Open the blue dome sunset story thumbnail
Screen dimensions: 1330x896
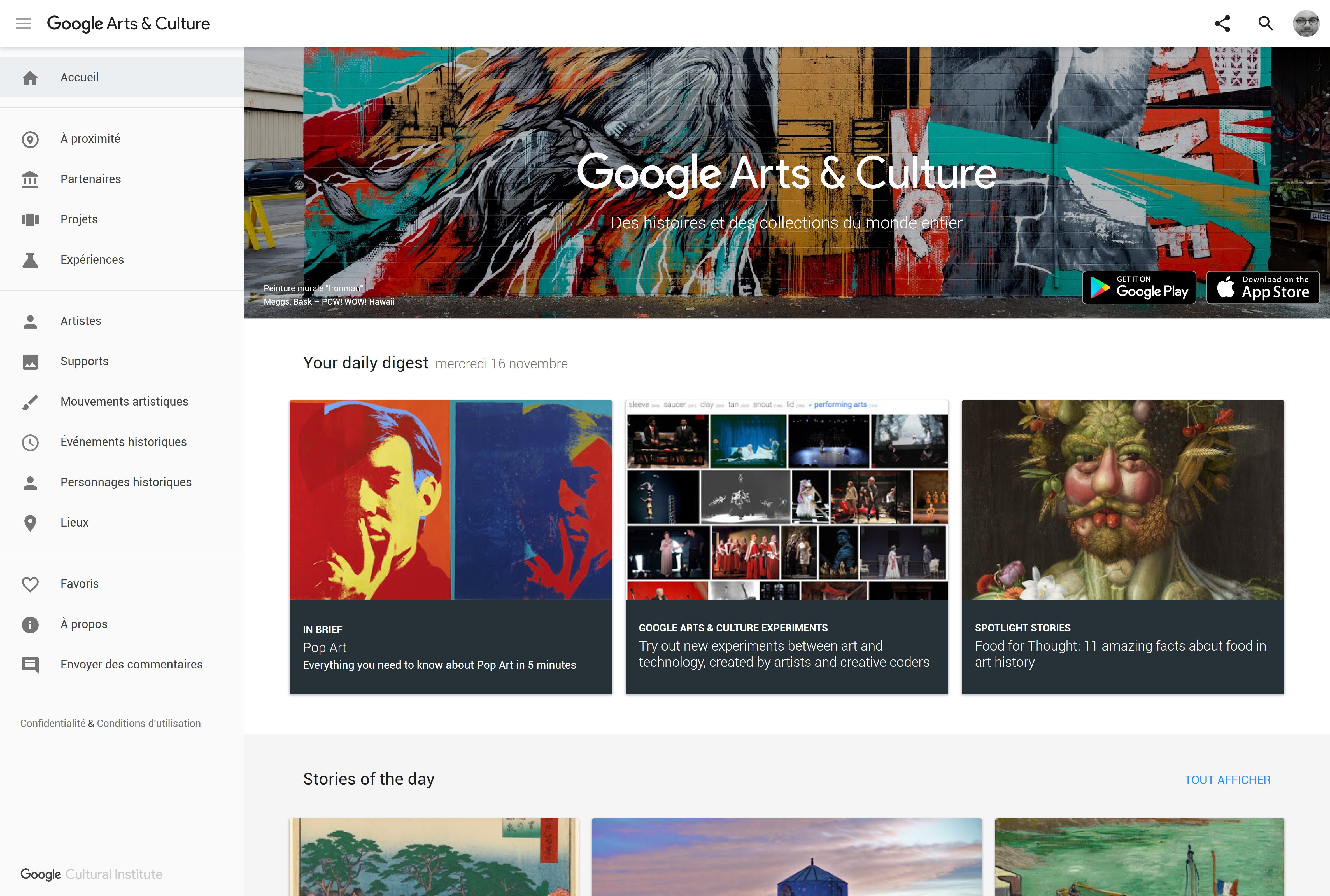786,857
